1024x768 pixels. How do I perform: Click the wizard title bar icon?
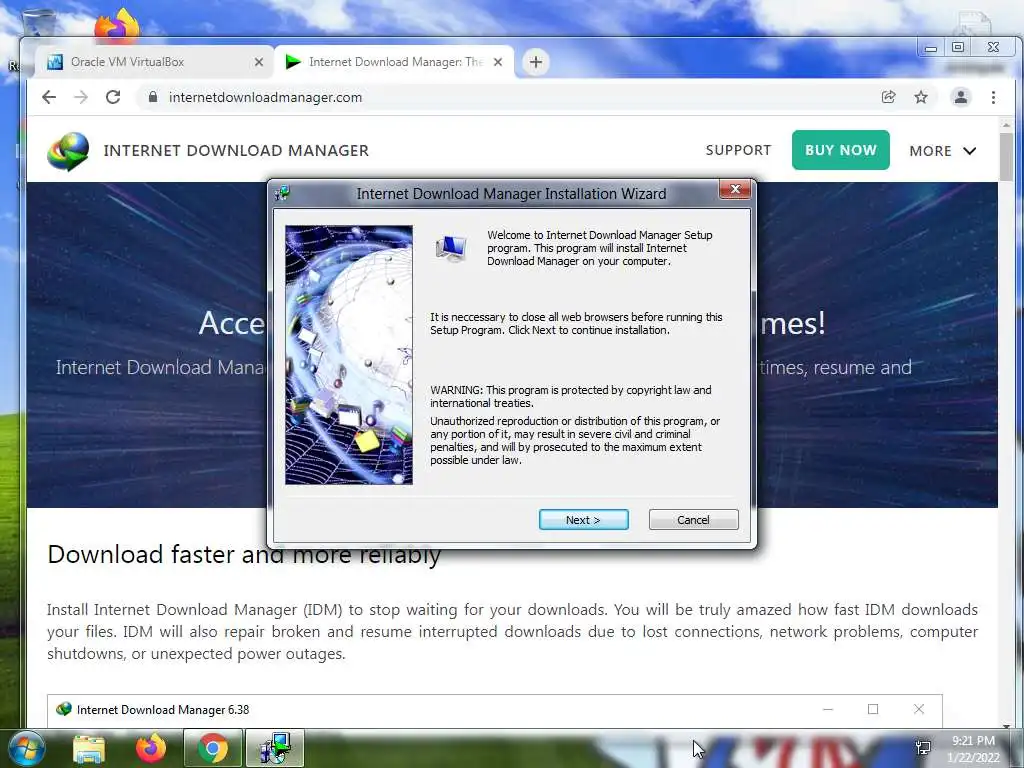click(x=283, y=193)
